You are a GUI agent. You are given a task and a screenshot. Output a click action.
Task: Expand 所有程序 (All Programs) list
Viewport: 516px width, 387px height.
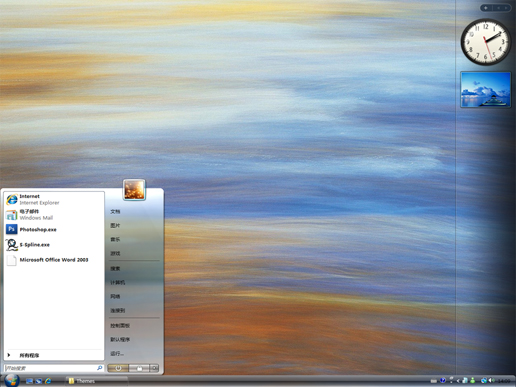coord(54,355)
